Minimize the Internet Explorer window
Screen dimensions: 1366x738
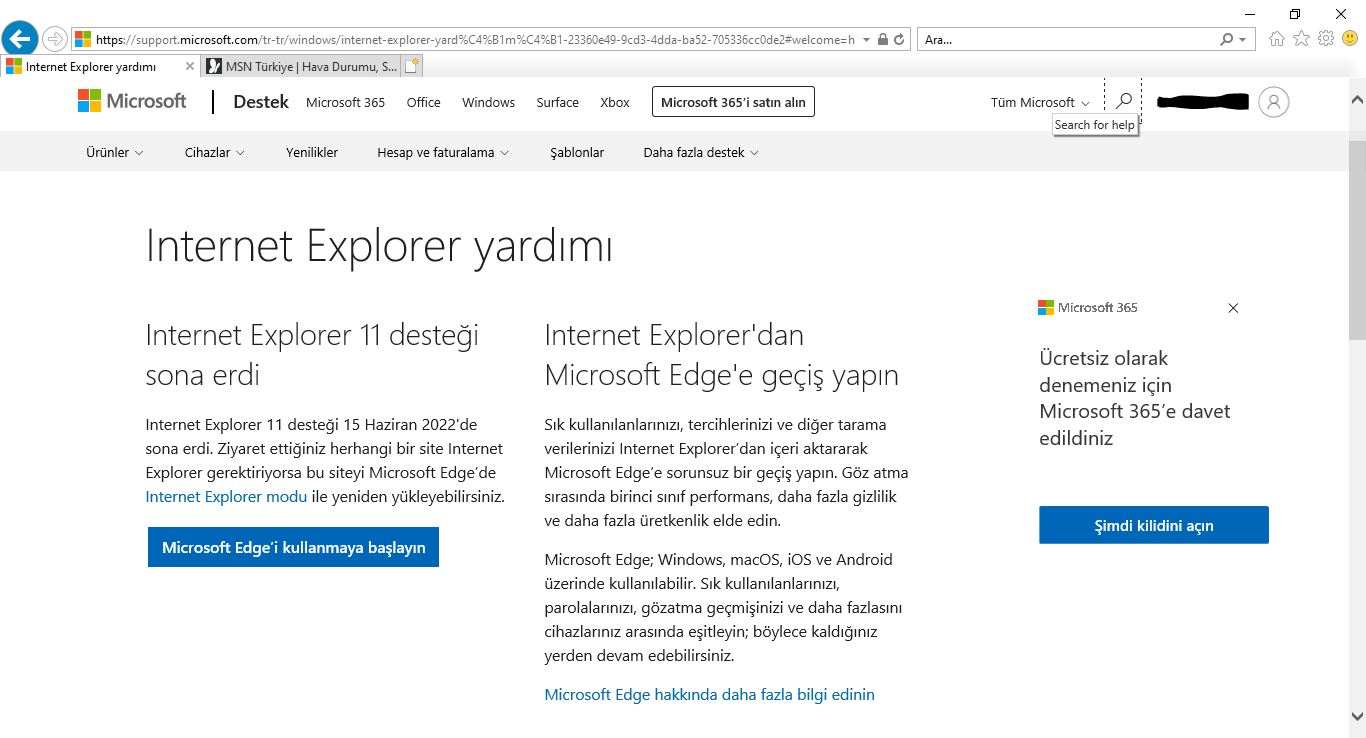click(1249, 13)
